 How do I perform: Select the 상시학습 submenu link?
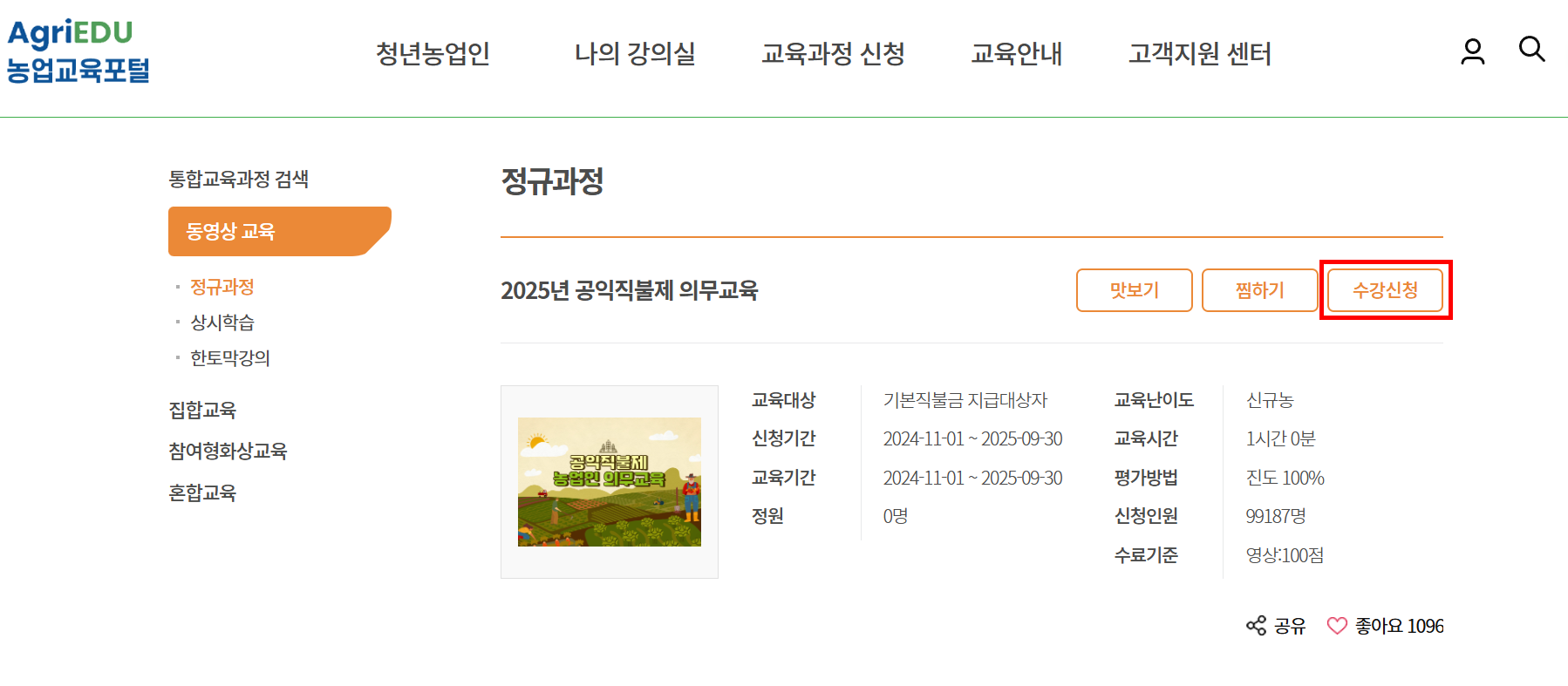pyautogui.click(x=222, y=323)
